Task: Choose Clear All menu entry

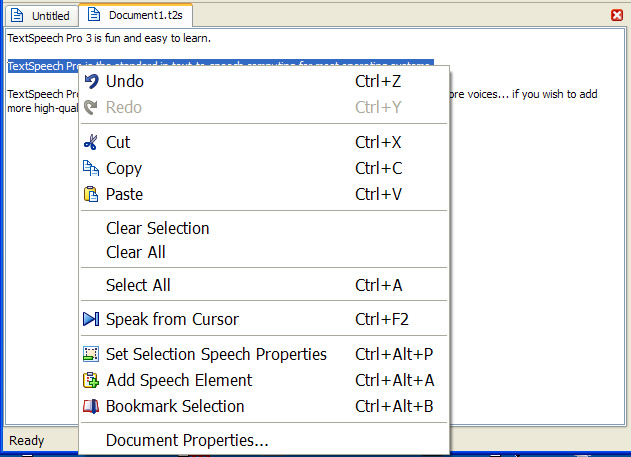Action: pos(136,252)
